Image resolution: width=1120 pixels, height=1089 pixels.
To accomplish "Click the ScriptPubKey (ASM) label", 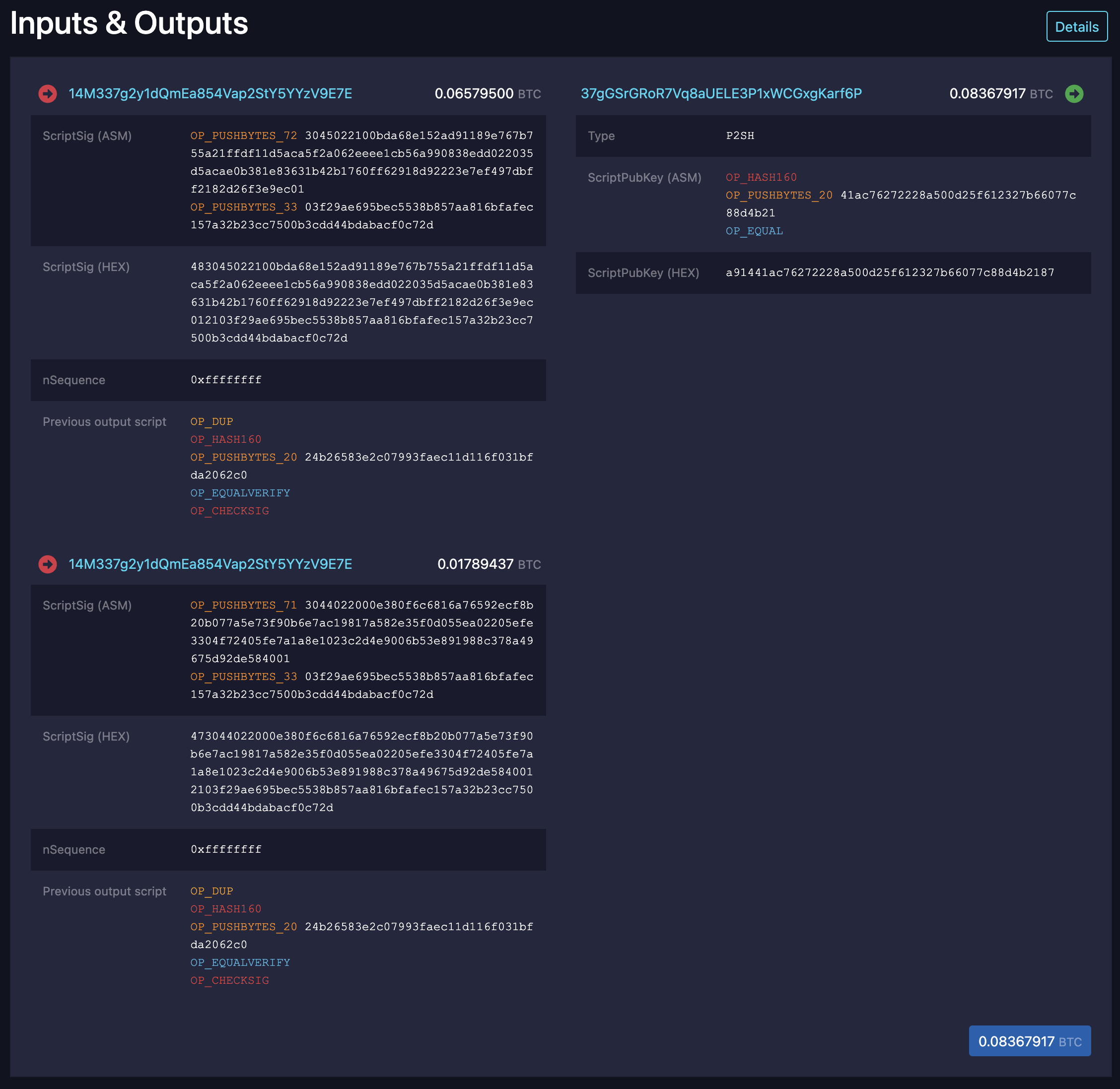I will (644, 178).
